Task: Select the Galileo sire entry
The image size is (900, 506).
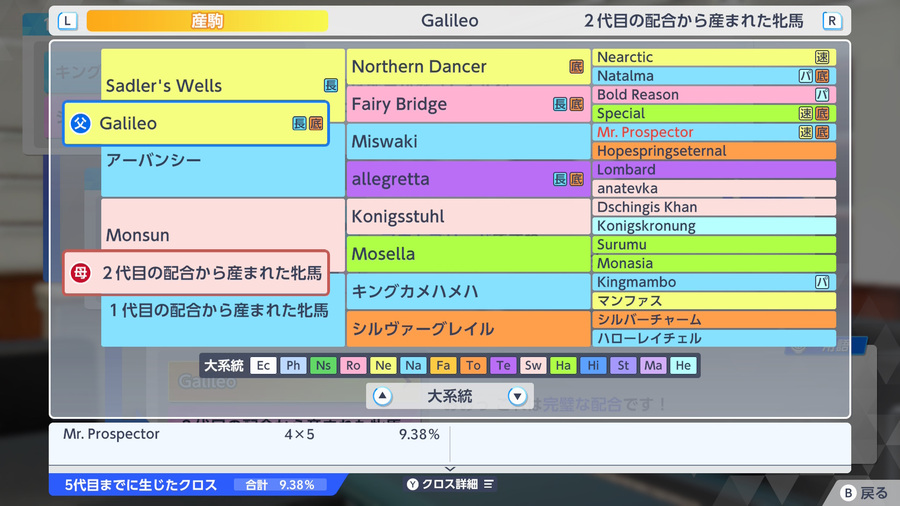Action: 196,123
